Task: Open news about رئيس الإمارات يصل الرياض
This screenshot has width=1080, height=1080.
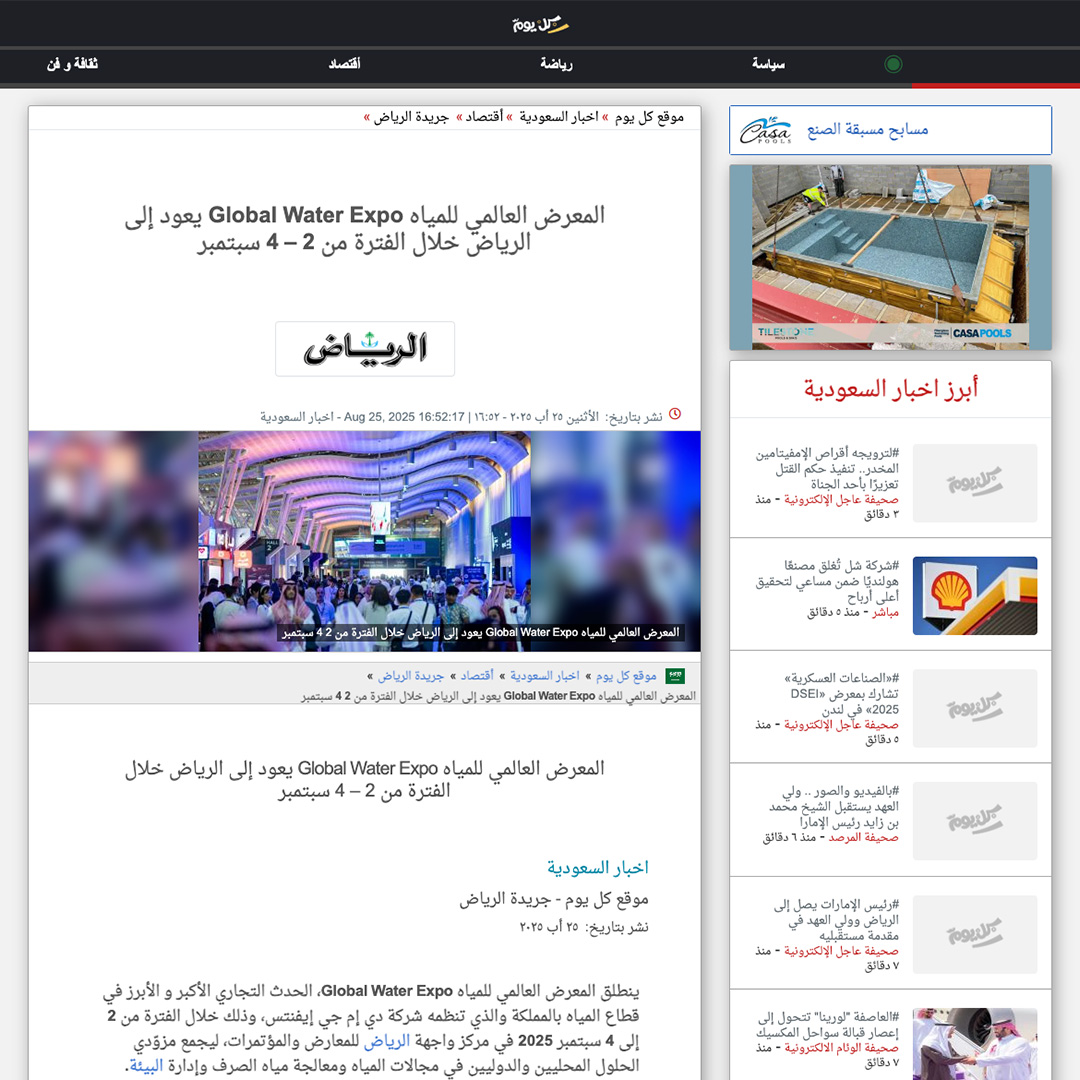Action: (x=836, y=920)
